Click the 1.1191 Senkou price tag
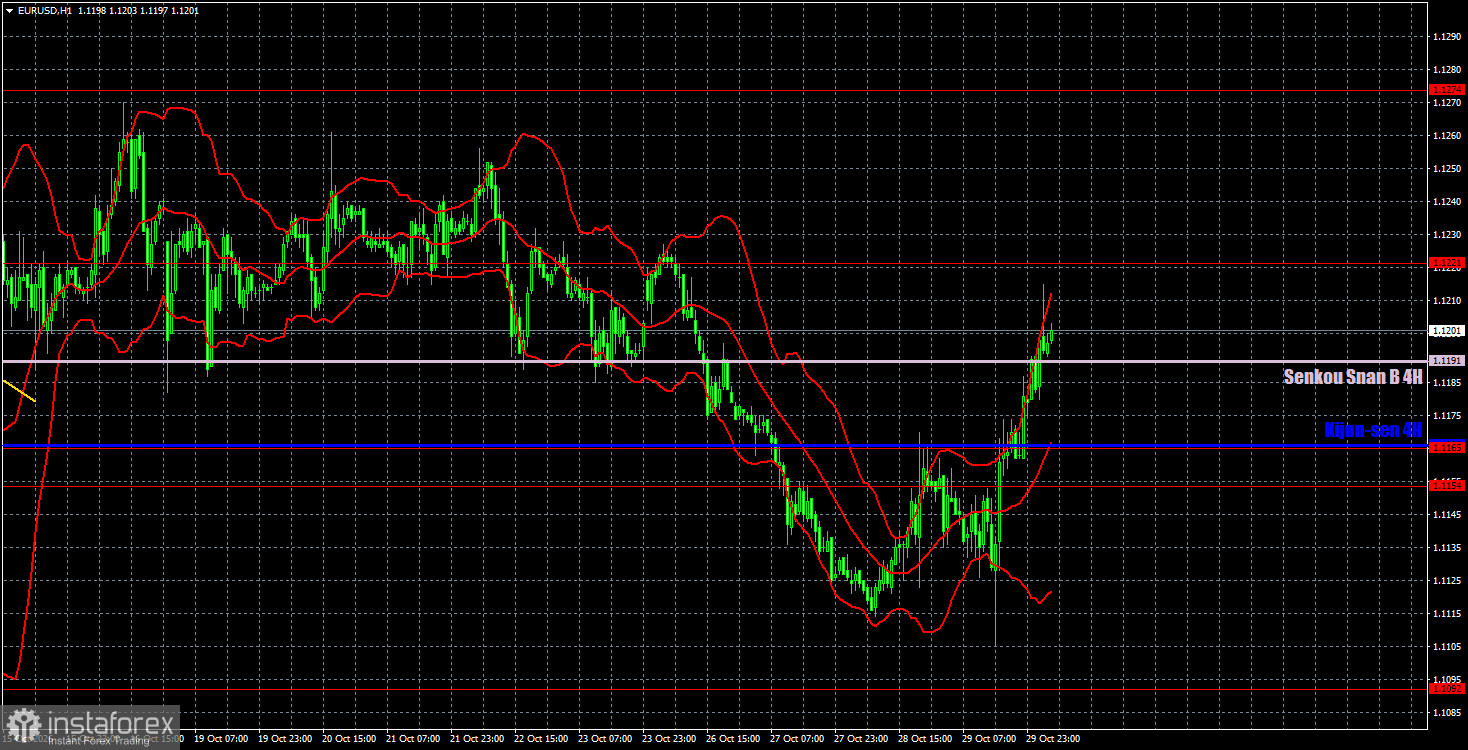1468x750 pixels. tap(1447, 361)
